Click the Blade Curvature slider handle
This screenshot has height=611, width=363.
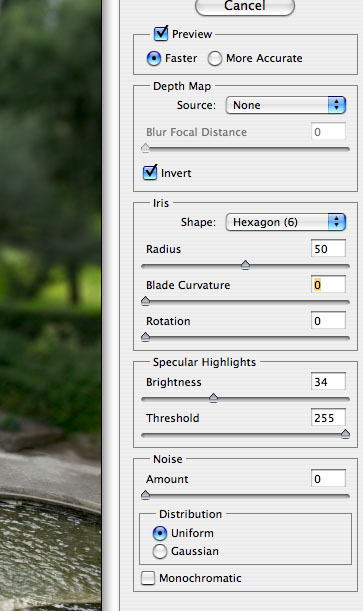click(145, 301)
